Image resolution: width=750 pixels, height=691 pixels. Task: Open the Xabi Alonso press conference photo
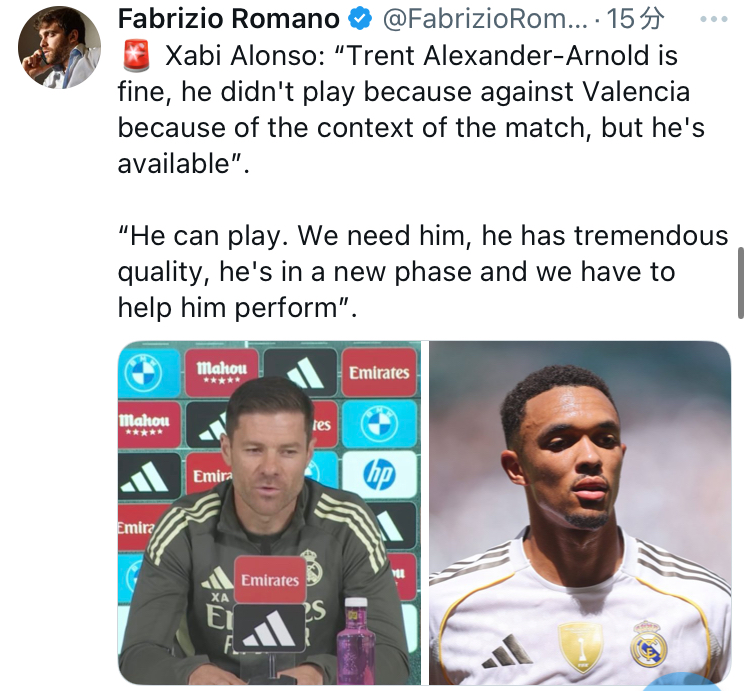point(269,513)
